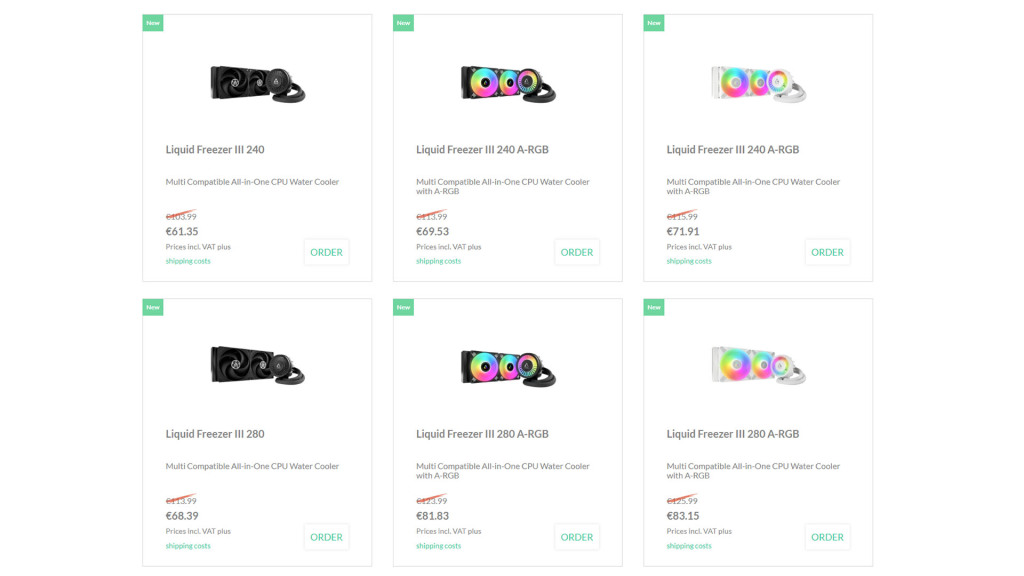This screenshot has height=576, width=1024.
Task: Click the non-RGB Liquid Freezer III 280 image
Action: click(x=257, y=367)
